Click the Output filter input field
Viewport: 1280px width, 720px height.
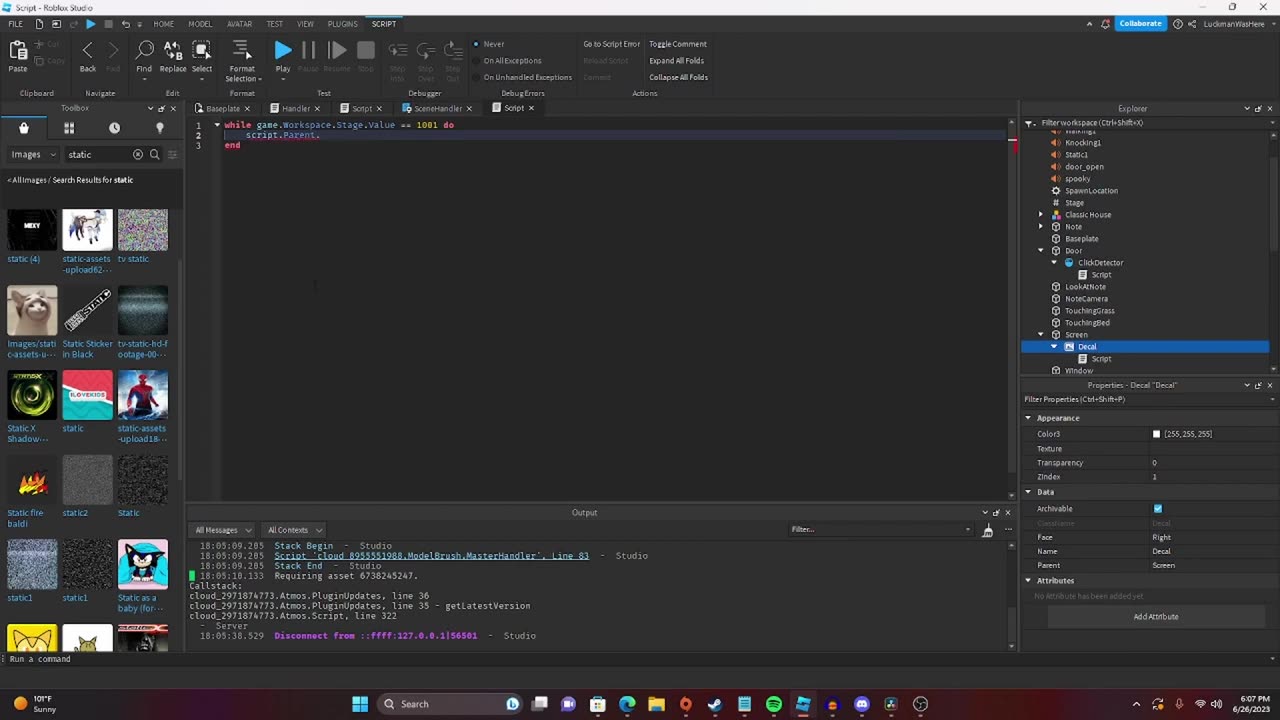(878, 529)
